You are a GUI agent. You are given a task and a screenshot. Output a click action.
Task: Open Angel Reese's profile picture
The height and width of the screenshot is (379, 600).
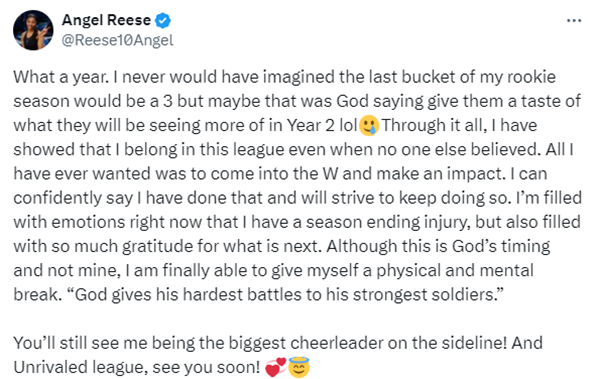click(33, 30)
